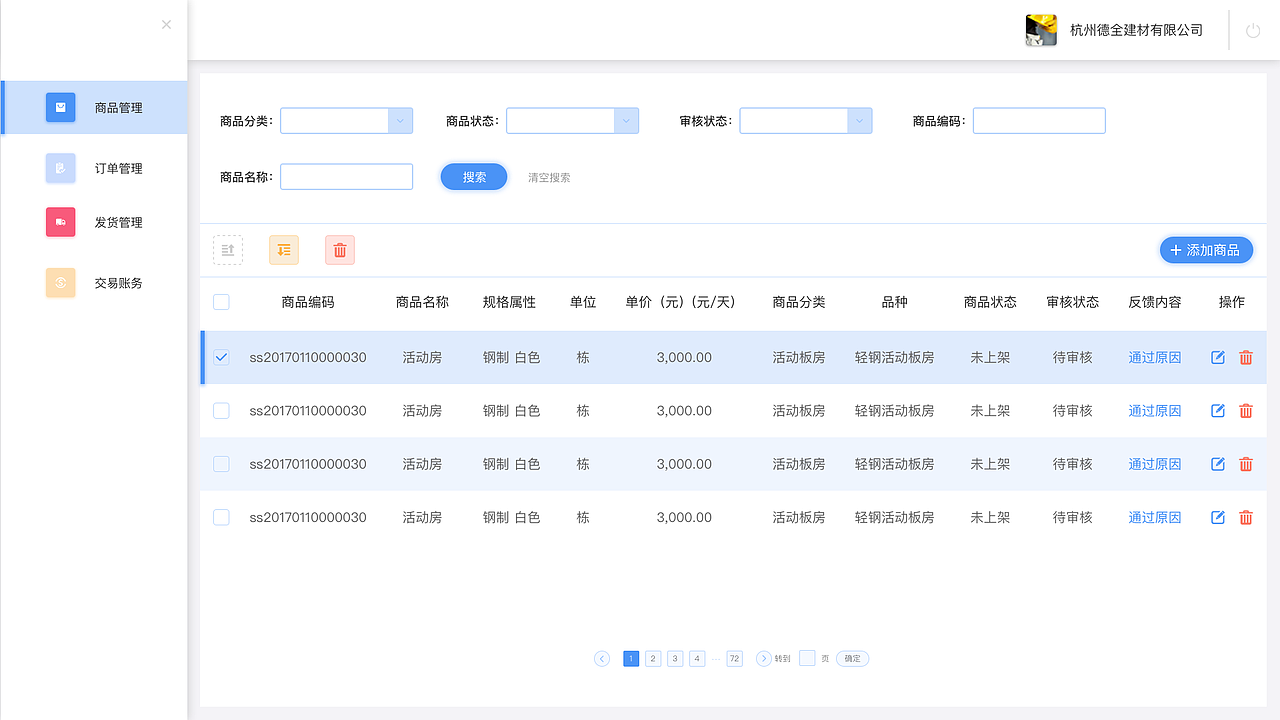The width and height of the screenshot is (1280, 720).
Task: Click the orange 交易账务 coin icon
Action: coord(61,283)
